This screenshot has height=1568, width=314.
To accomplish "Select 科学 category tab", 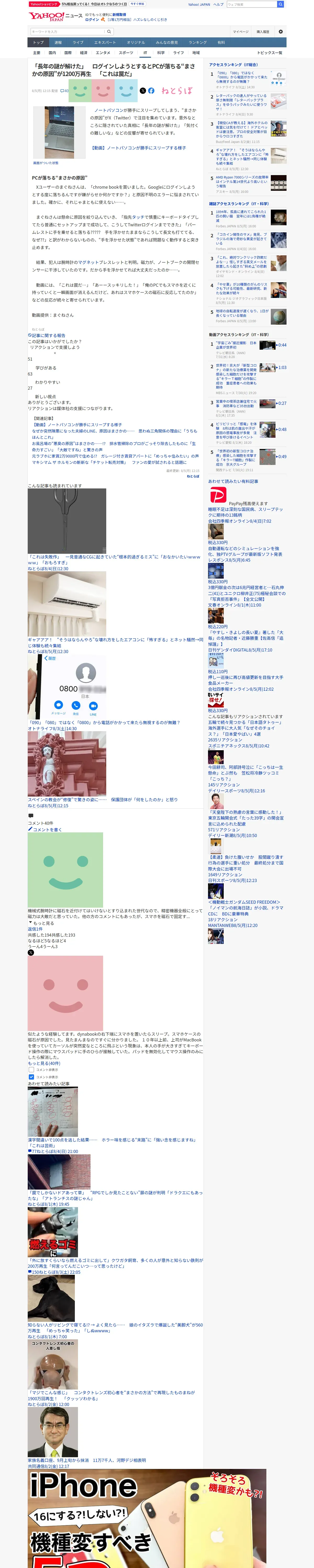I will tap(161, 53).
